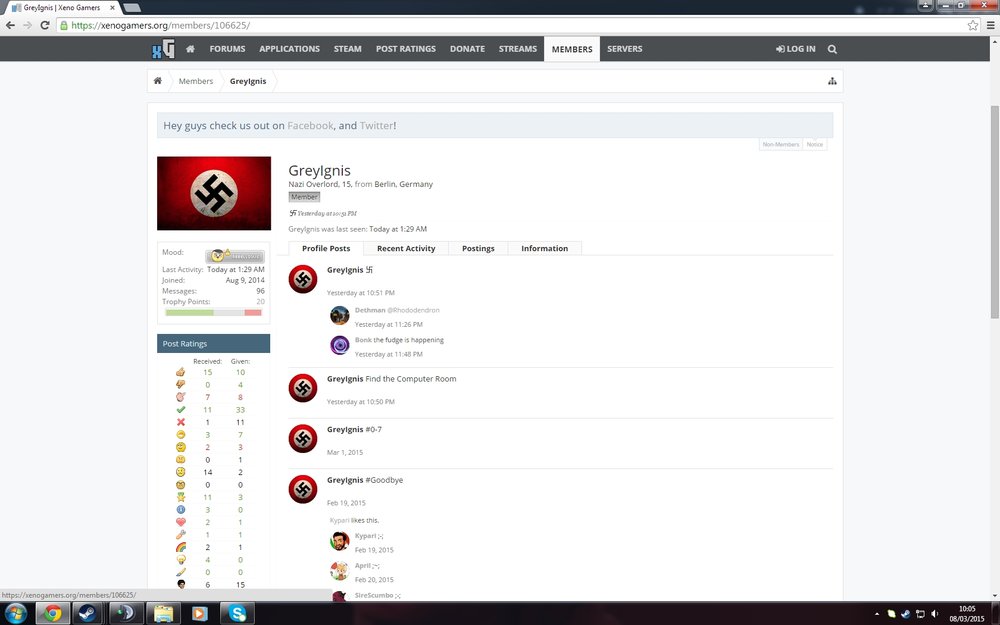
Task: Select the Profile Posts tab
Action: [x=326, y=249]
